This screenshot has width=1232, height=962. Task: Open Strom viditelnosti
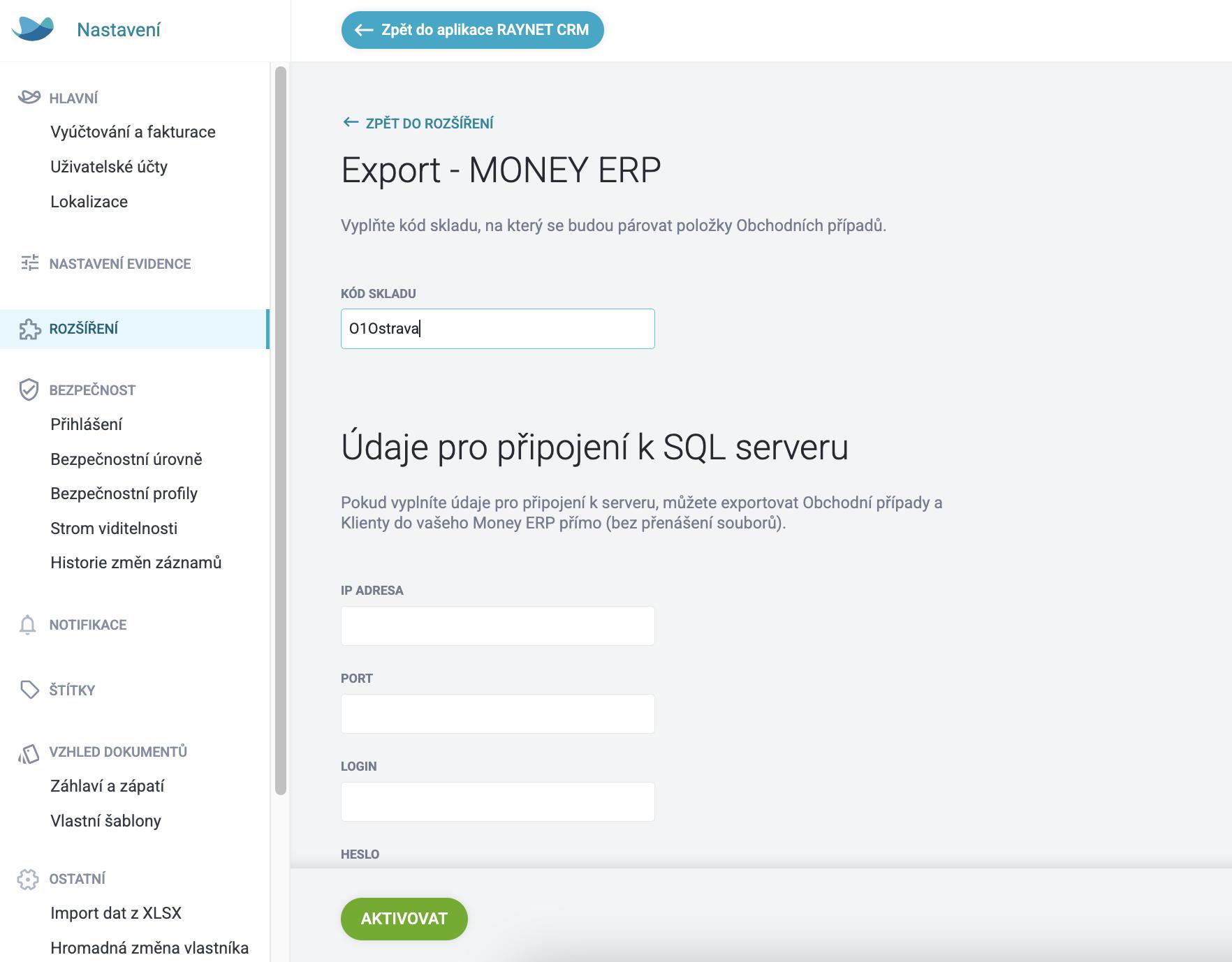click(x=114, y=528)
